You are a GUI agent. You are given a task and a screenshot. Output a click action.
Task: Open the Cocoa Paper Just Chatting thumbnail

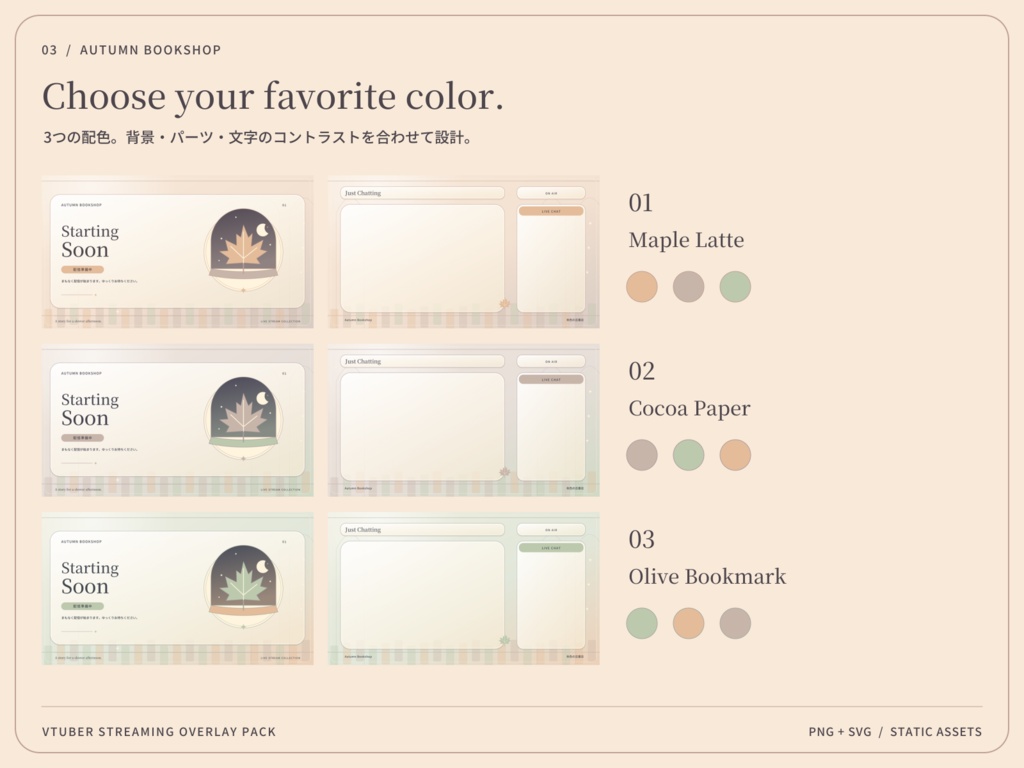[464, 421]
